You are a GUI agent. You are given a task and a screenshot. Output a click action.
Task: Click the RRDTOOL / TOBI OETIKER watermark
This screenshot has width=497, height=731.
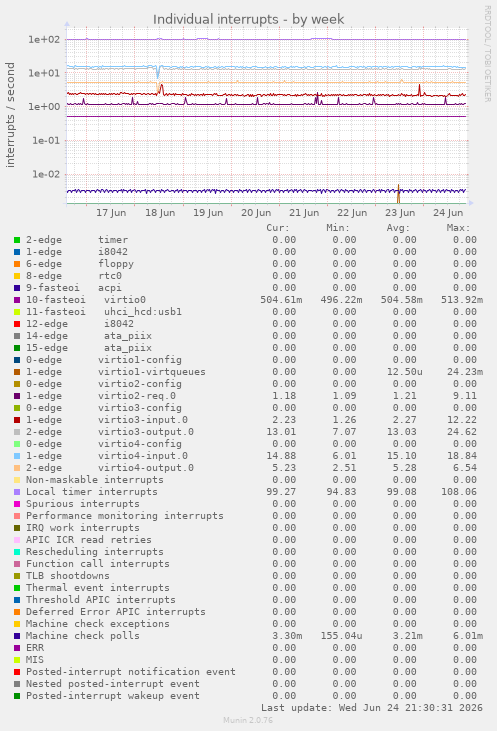(x=488, y=54)
